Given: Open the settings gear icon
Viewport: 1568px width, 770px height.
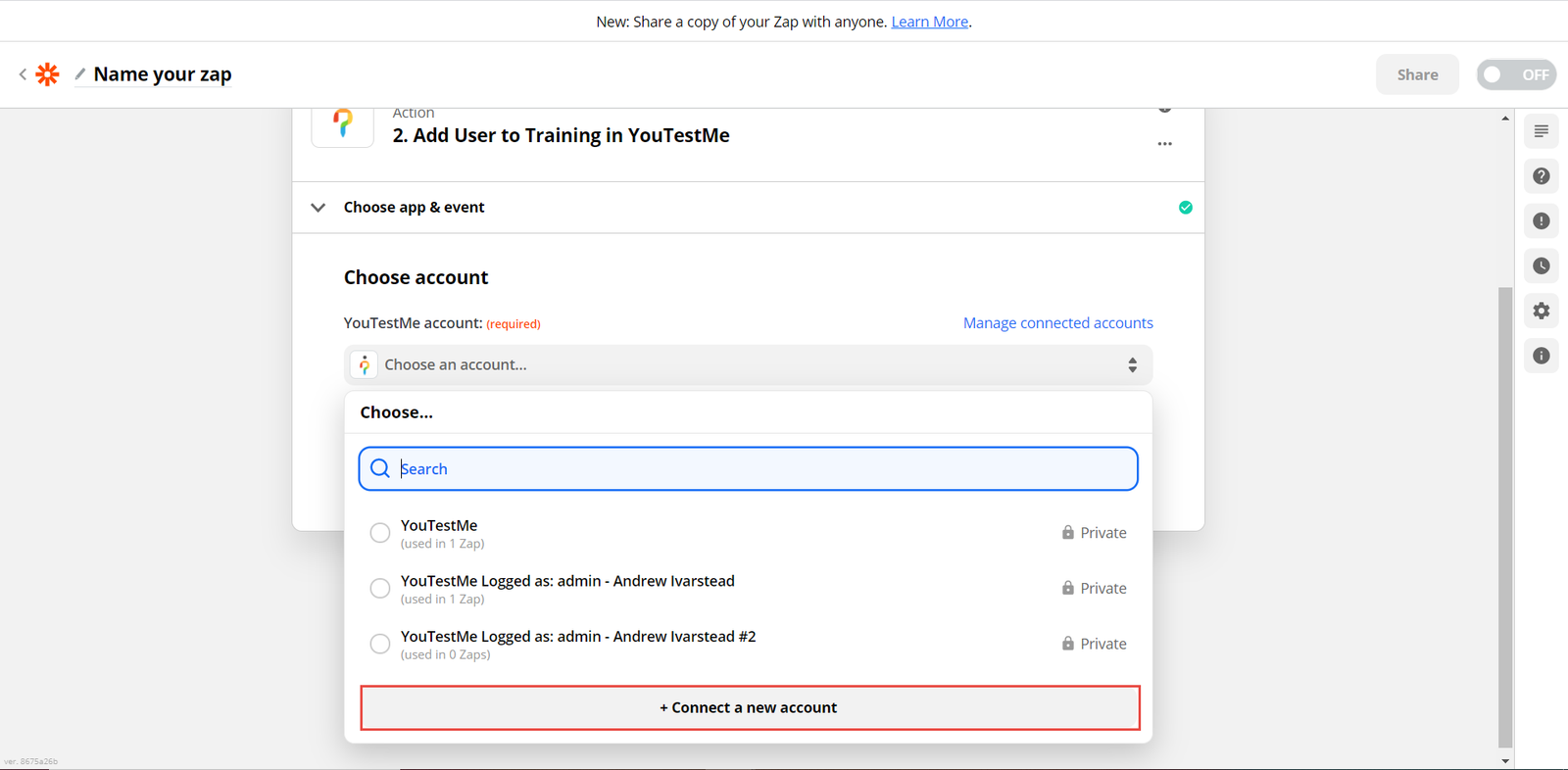Looking at the screenshot, I should point(1541,312).
